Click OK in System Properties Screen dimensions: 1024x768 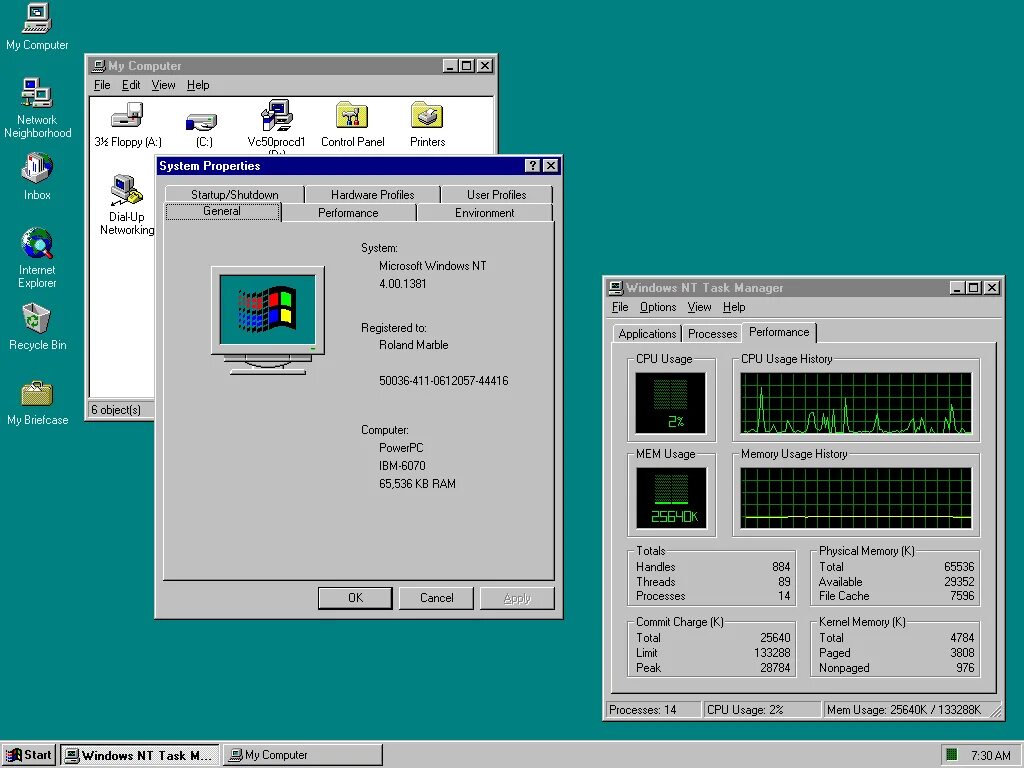click(x=355, y=598)
